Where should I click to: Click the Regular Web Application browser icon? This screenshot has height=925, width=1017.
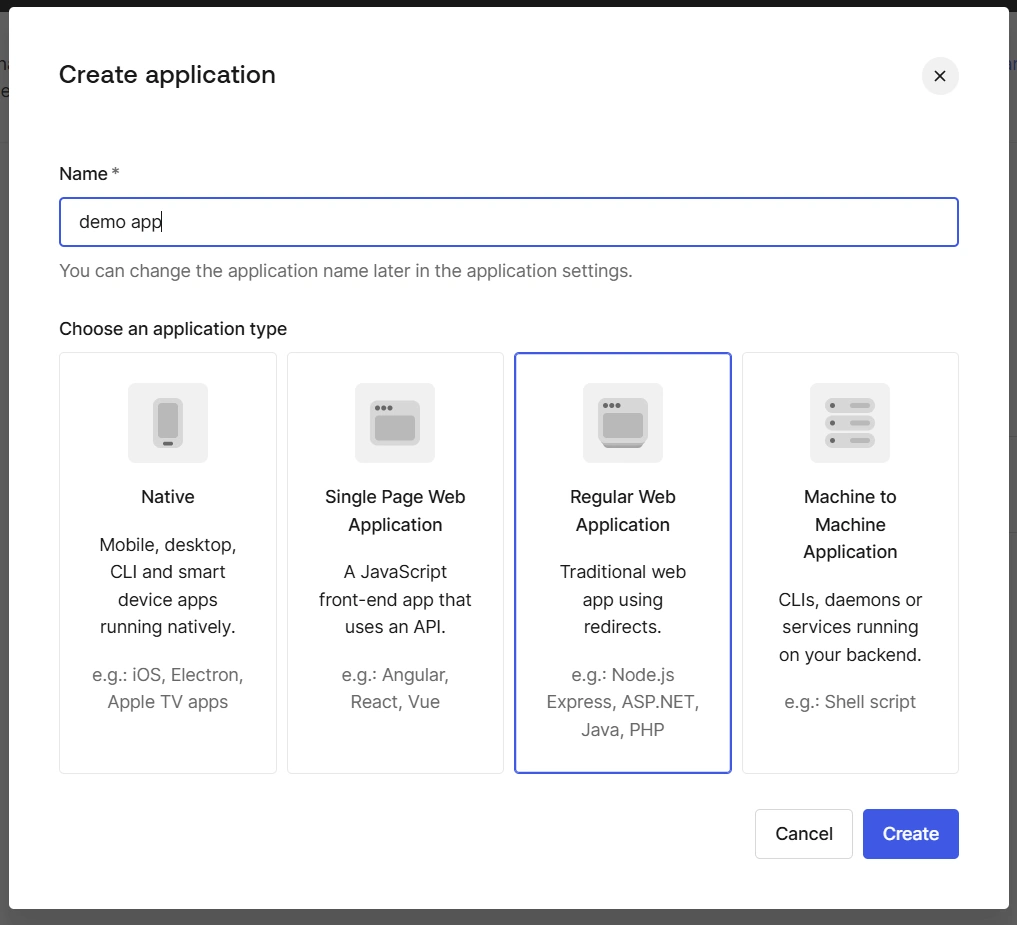pyautogui.click(x=622, y=422)
